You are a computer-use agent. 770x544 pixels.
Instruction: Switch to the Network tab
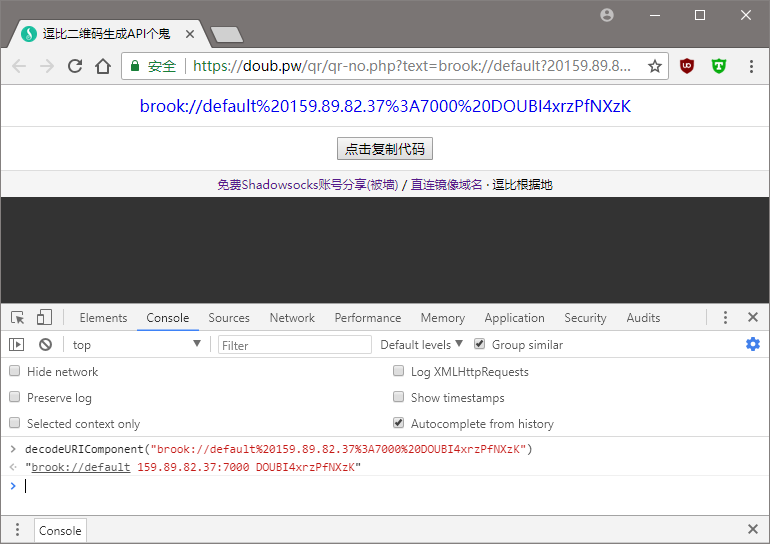[292, 318]
